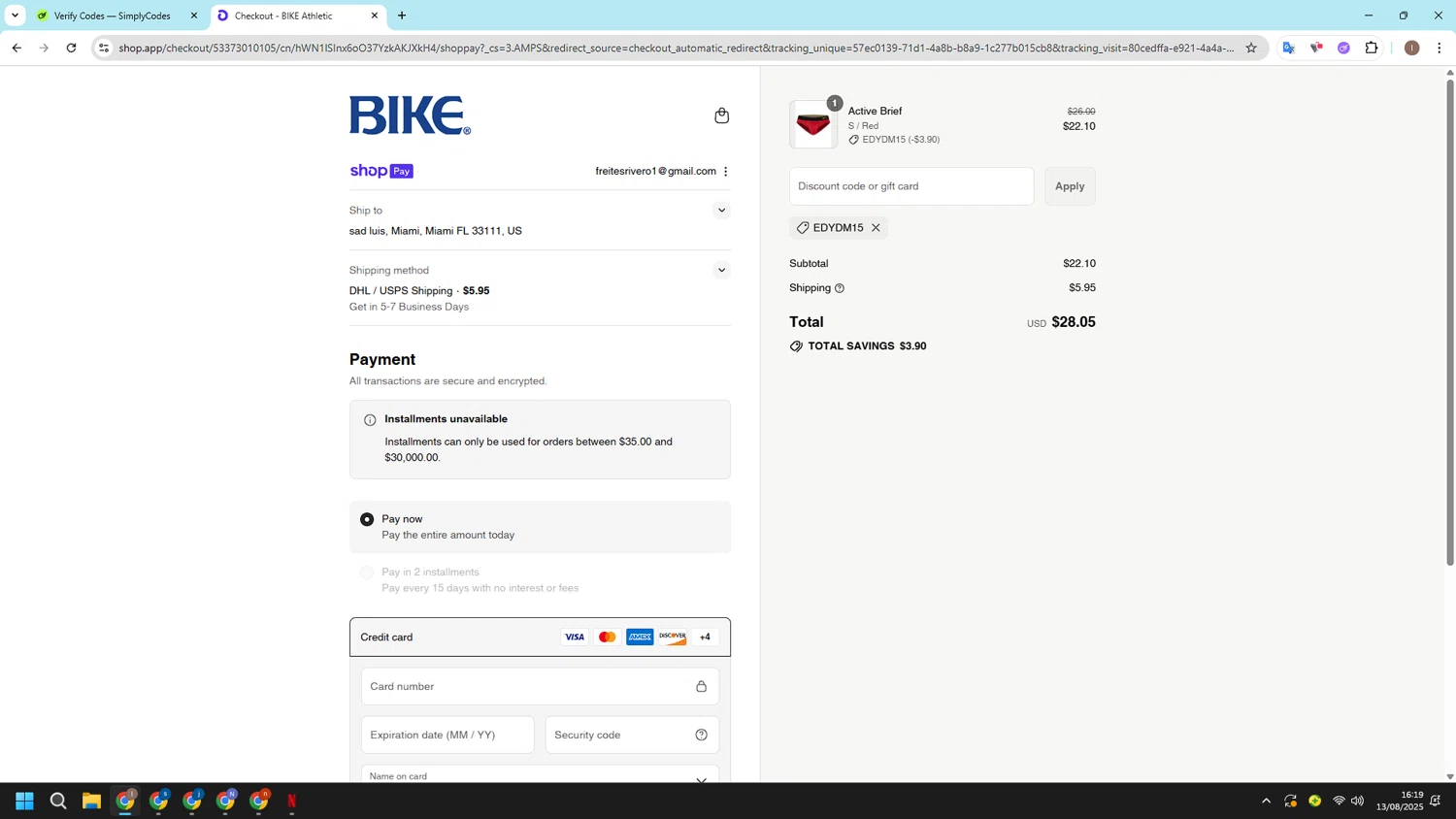This screenshot has width=1456, height=819.
Task: Click the page vertical scrollbar
Action: [1450, 320]
